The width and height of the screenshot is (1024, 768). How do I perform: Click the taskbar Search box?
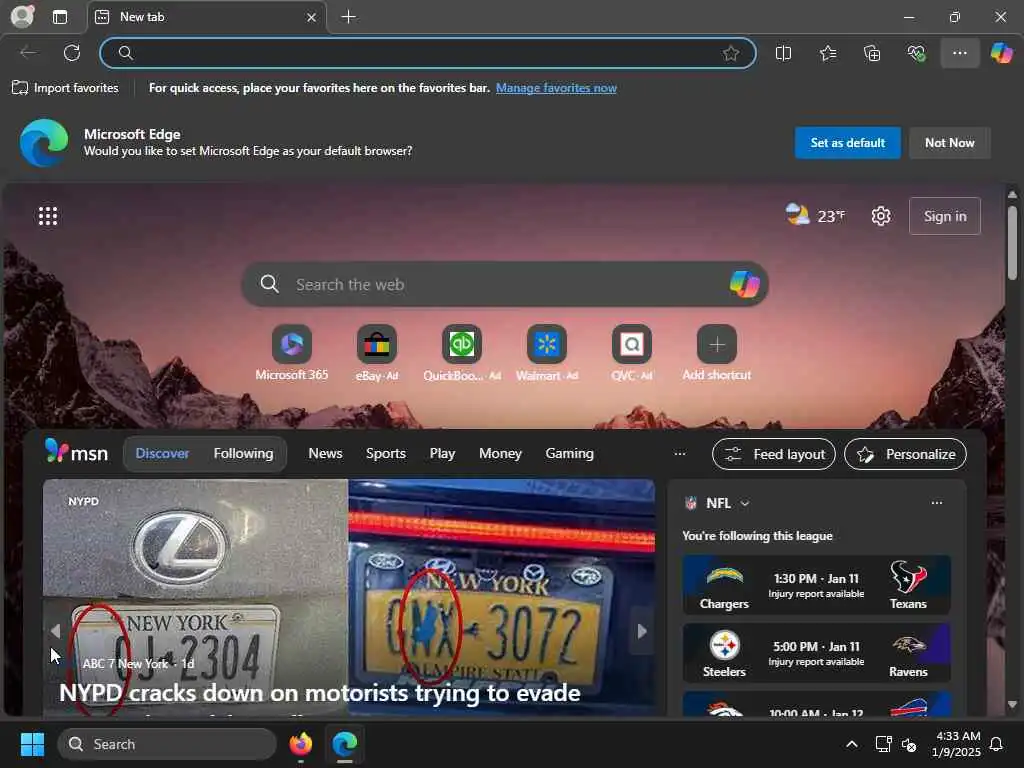point(167,744)
